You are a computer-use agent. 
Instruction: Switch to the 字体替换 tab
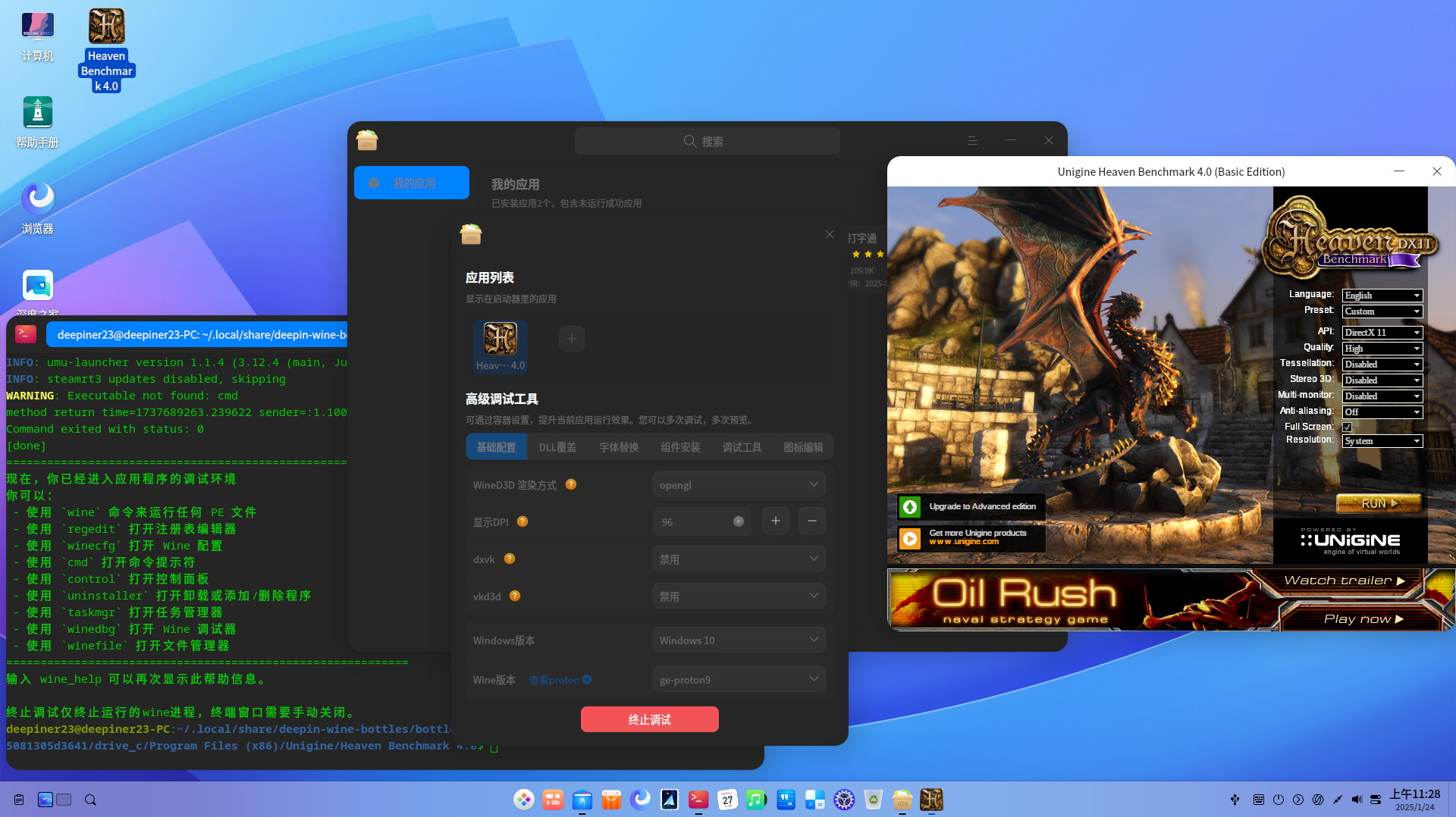click(x=619, y=447)
